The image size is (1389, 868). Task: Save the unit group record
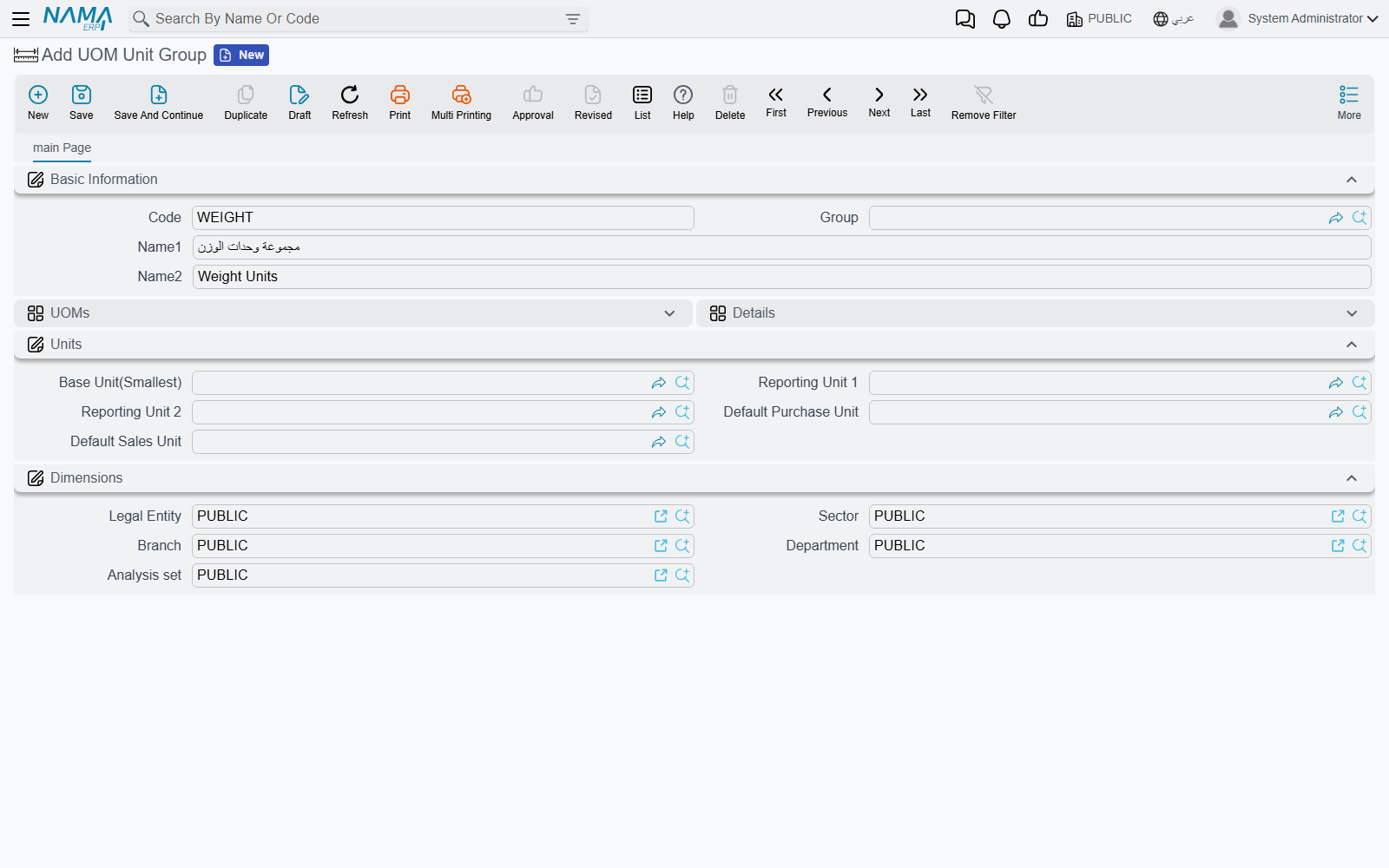[82, 102]
